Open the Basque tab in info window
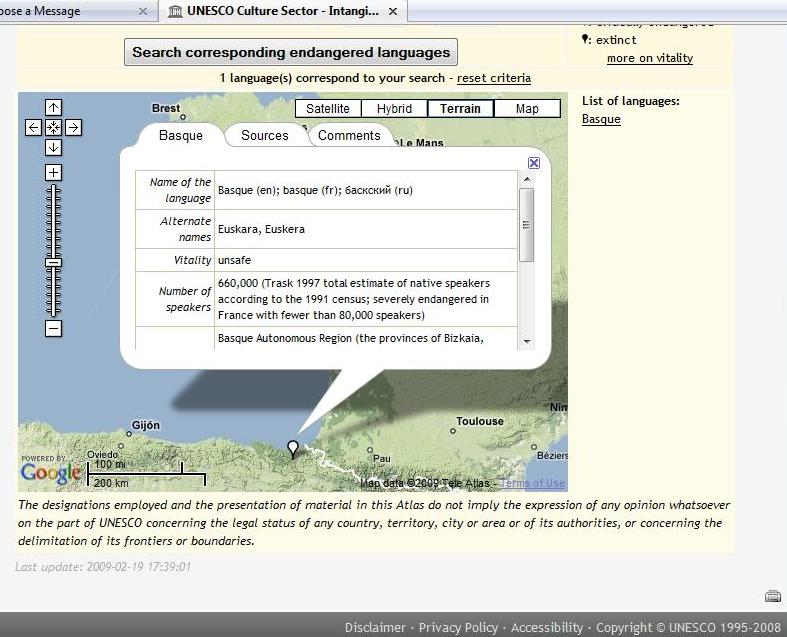 [x=181, y=136]
